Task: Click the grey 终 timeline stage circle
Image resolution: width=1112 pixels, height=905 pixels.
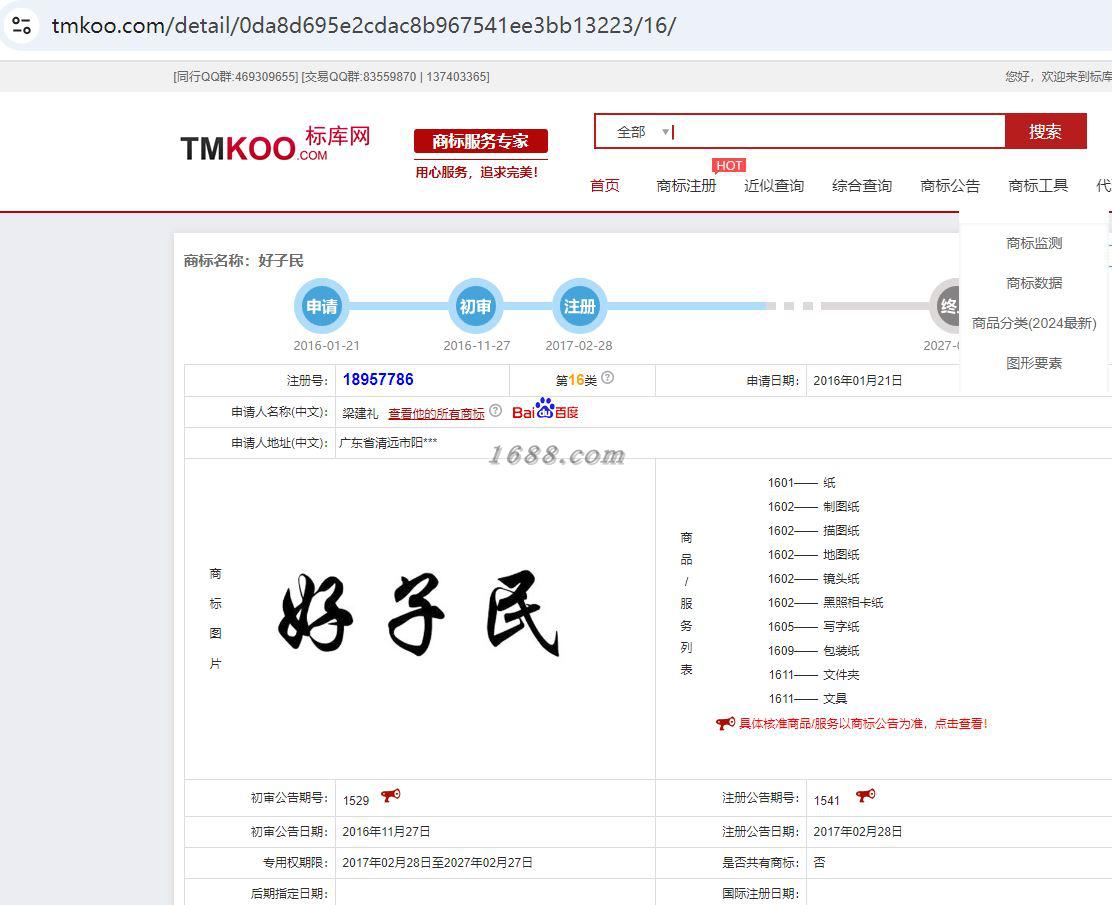Action: [947, 306]
